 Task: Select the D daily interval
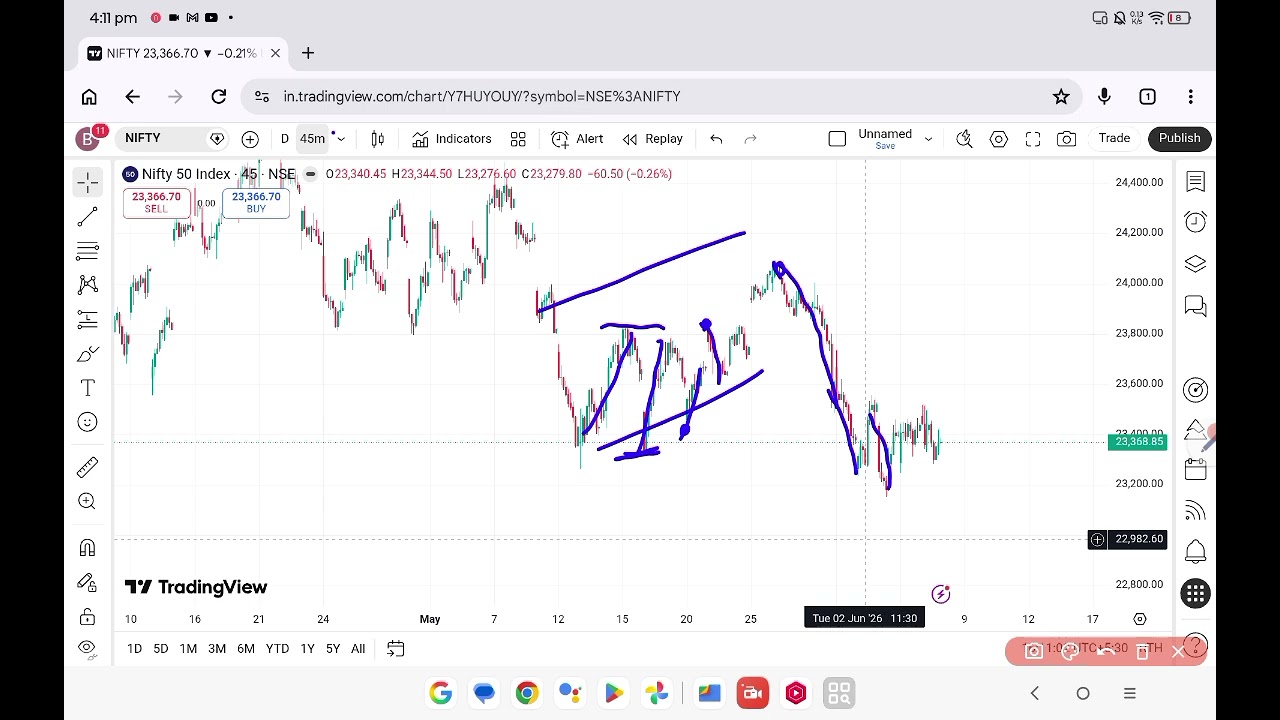tap(285, 139)
